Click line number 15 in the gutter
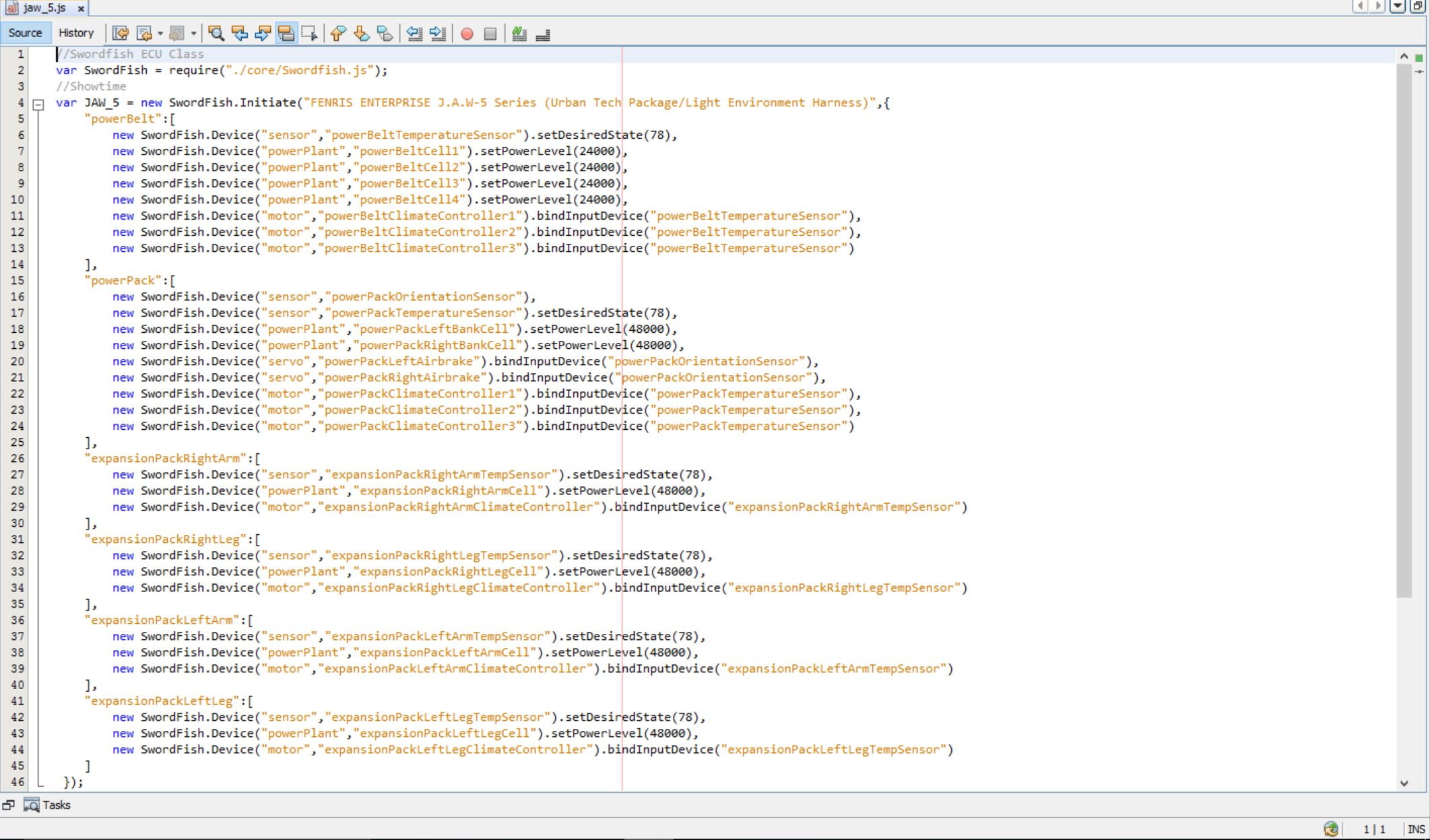 [x=18, y=280]
